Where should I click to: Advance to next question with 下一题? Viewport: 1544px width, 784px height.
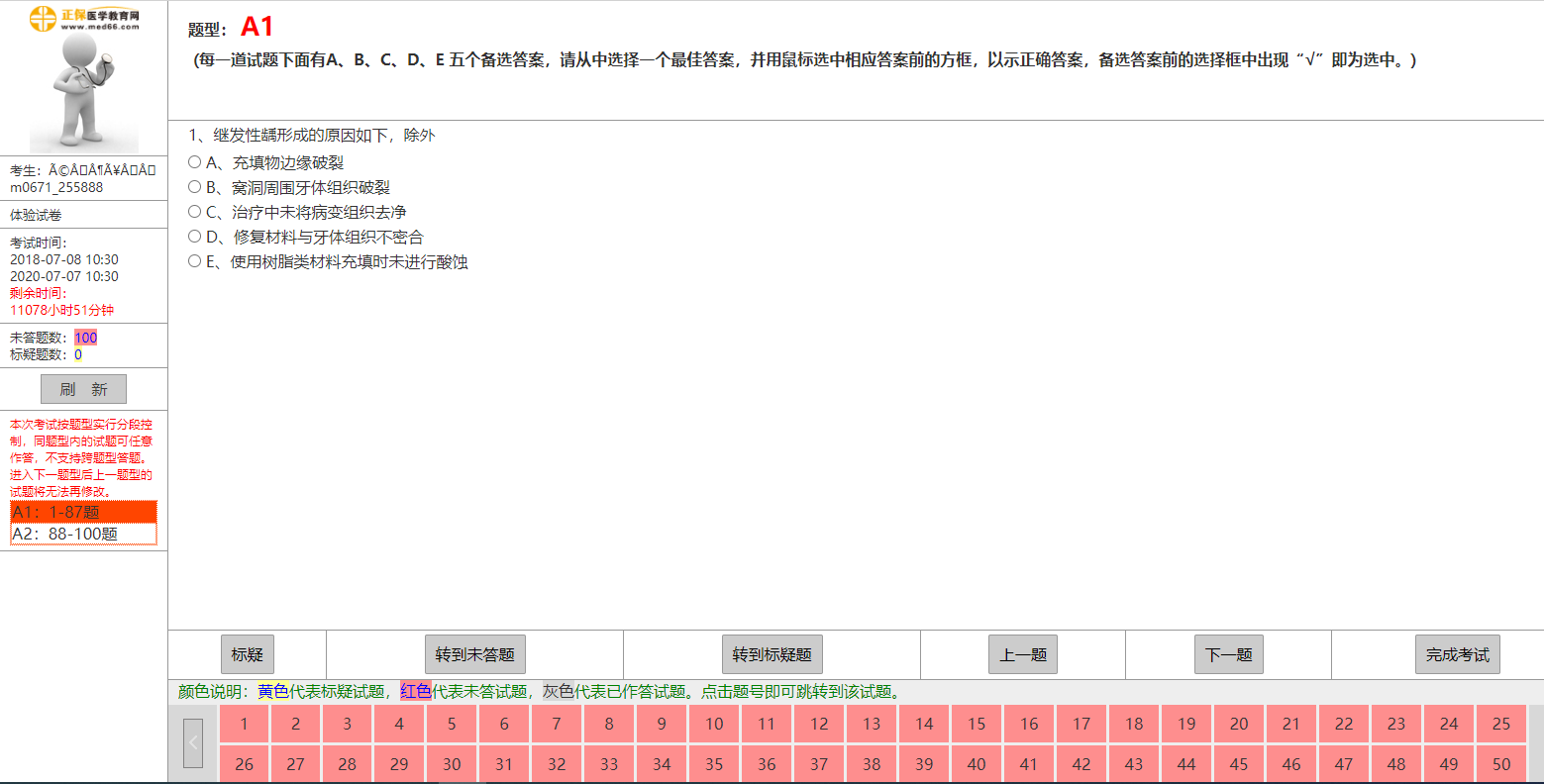click(x=1228, y=654)
